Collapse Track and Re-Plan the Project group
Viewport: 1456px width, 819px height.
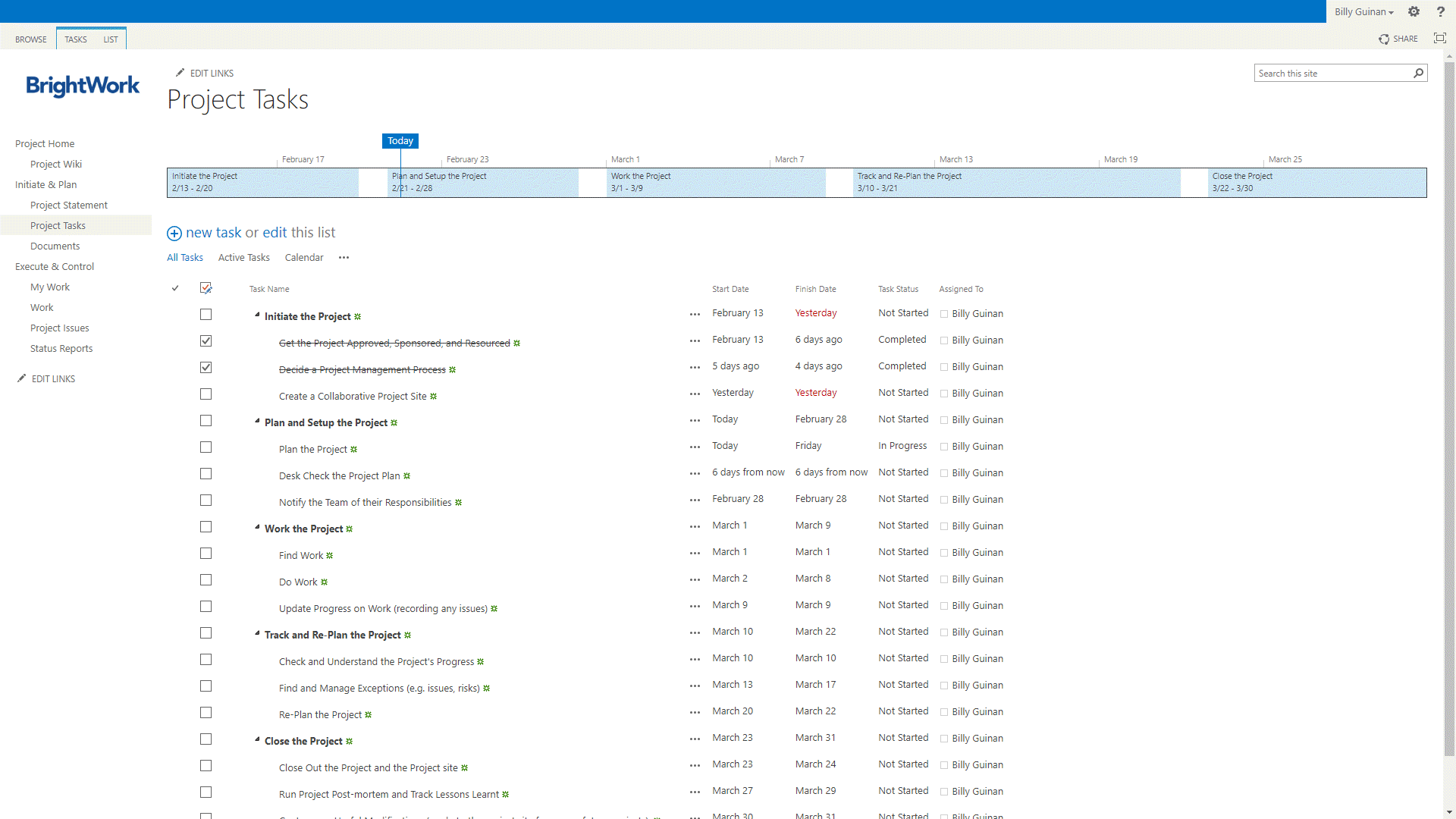point(257,633)
